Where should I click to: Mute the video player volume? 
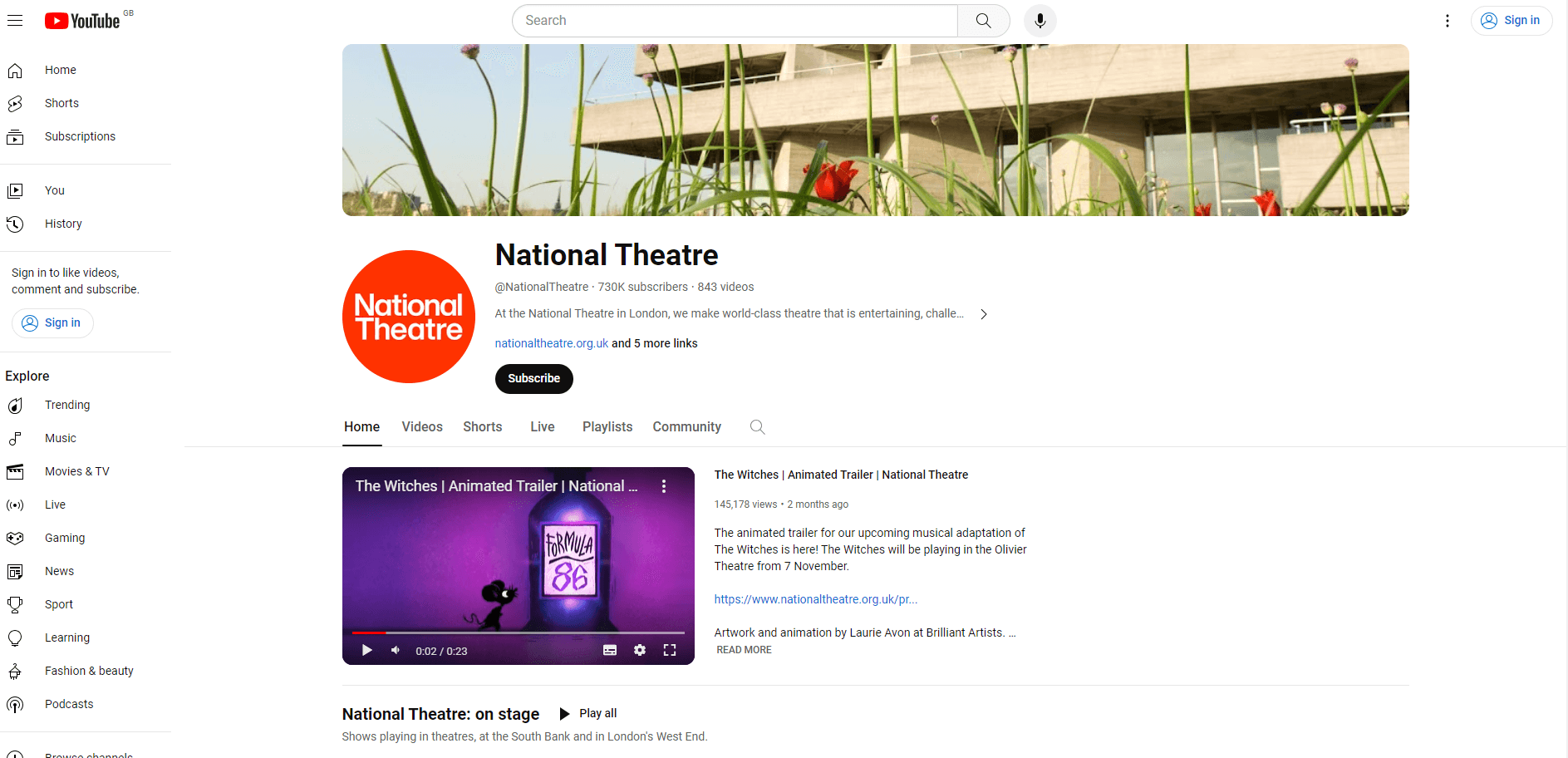click(396, 650)
